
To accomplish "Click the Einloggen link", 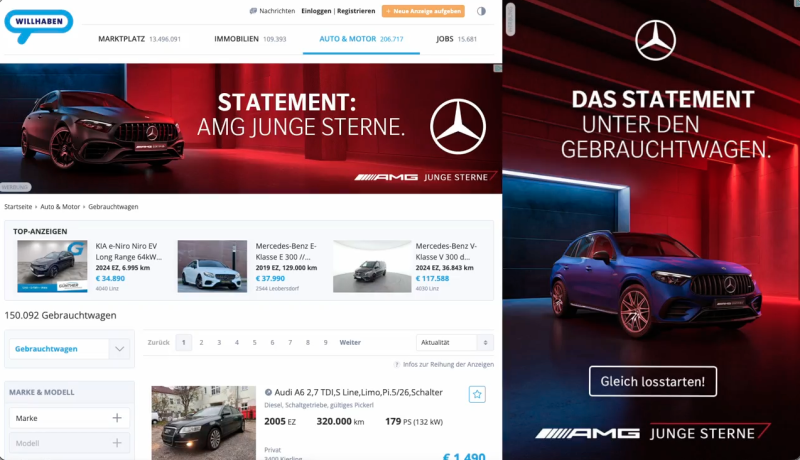I will [316, 11].
